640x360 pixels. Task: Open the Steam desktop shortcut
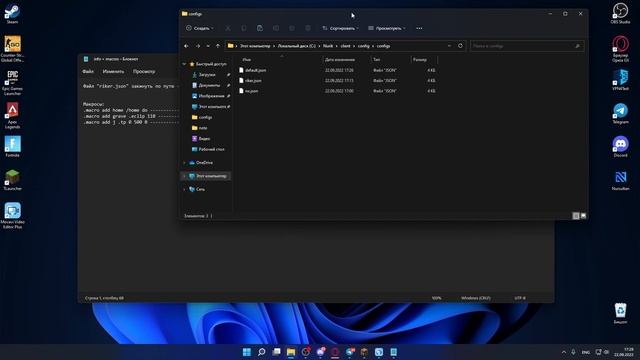[12, 14]
